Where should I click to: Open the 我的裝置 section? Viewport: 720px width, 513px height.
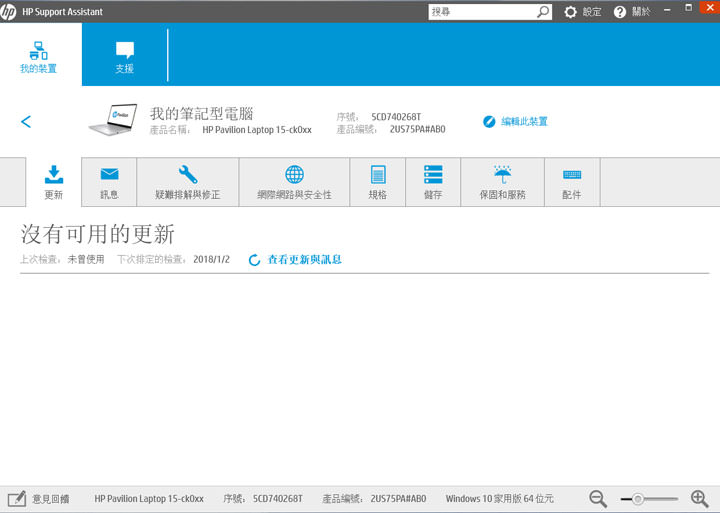(x=39, y=57)
